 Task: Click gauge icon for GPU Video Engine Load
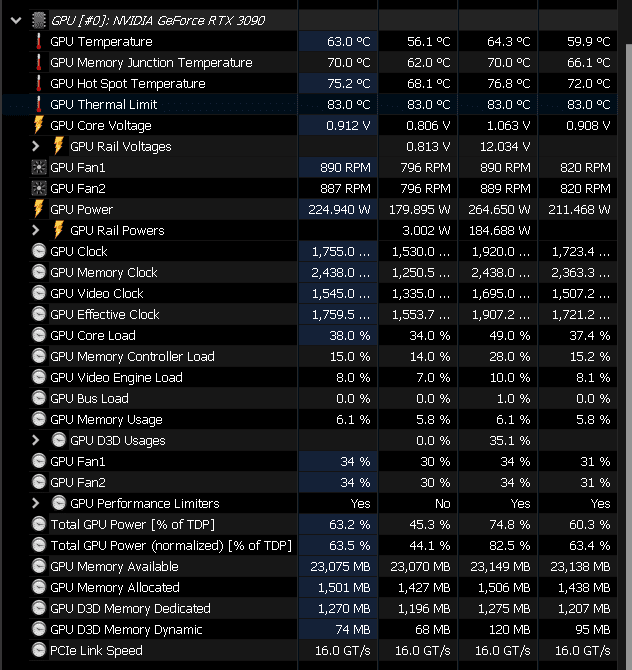pos(39,377)
